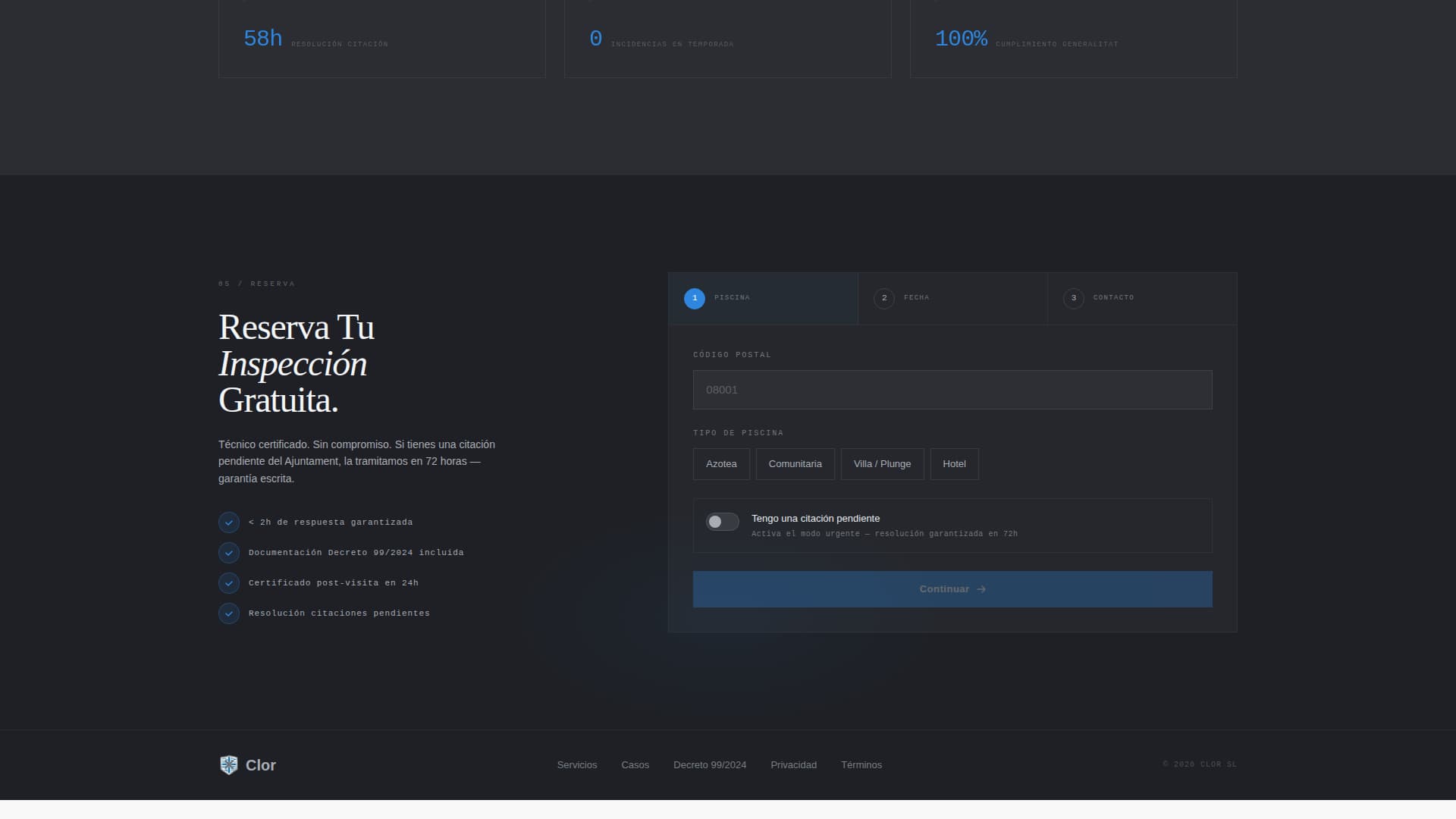This screenshot has height=819, width=1456.
Task: Click checkmark icon beside '< 2h de respuesta garantizada'
Action: (229, 522)
